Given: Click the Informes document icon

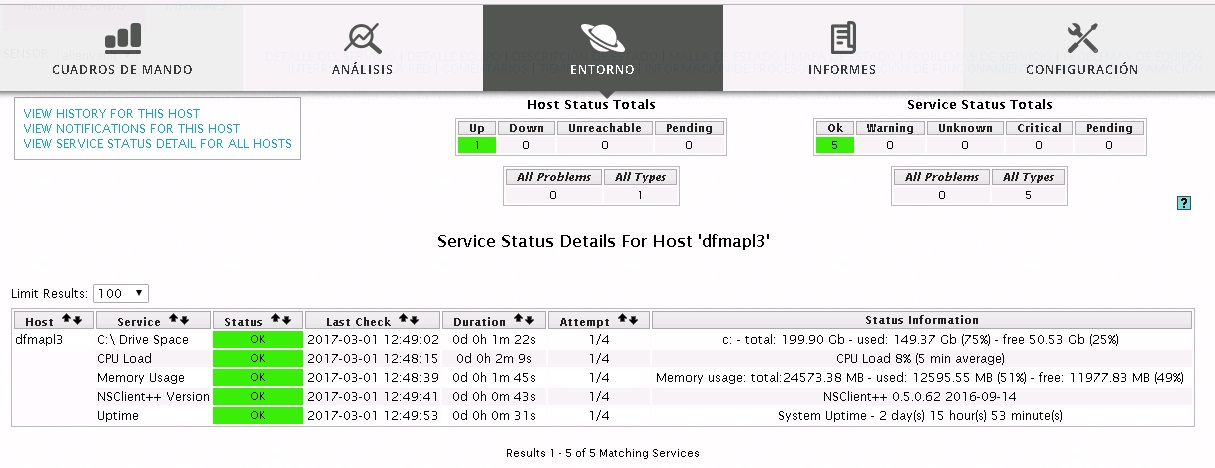Looking at the screenshot, I should coord(842,38).
